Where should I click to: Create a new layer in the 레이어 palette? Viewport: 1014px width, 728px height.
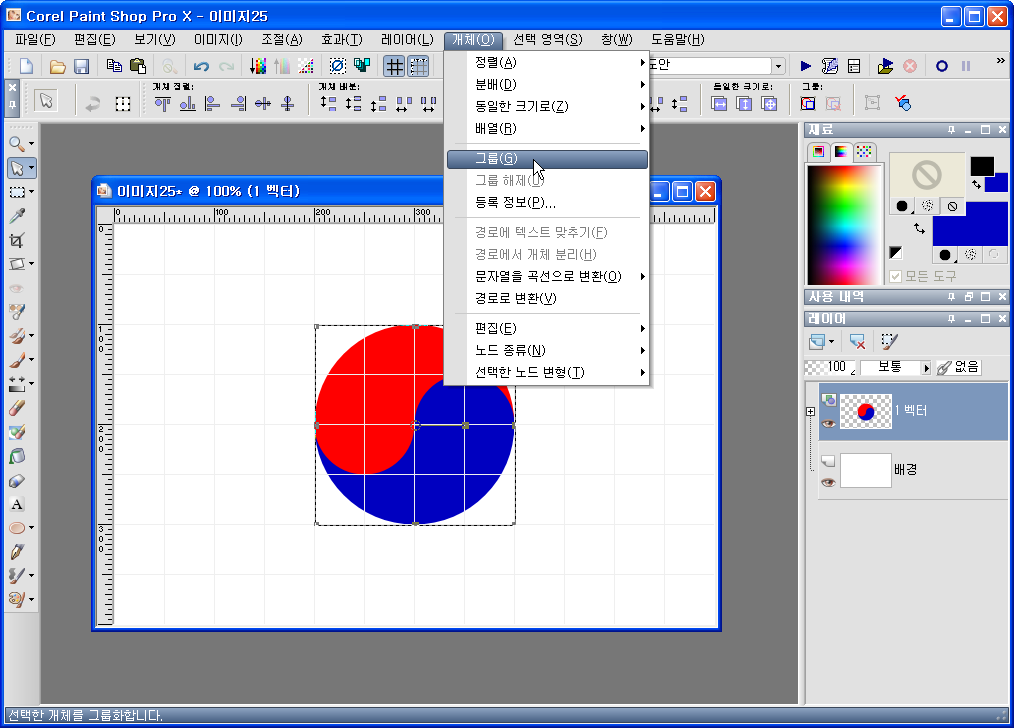[818, 341]
